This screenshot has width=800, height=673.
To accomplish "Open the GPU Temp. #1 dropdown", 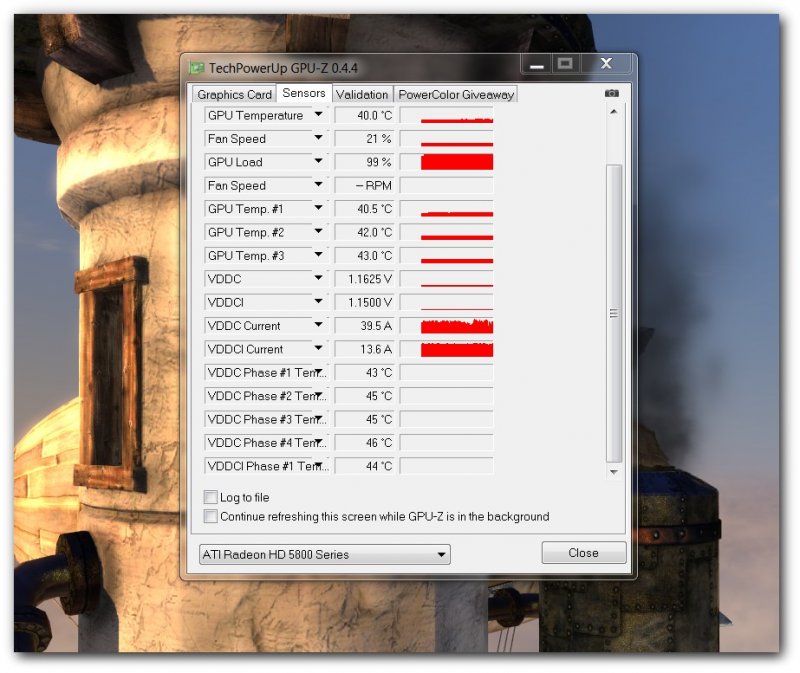I will point(318,209).
